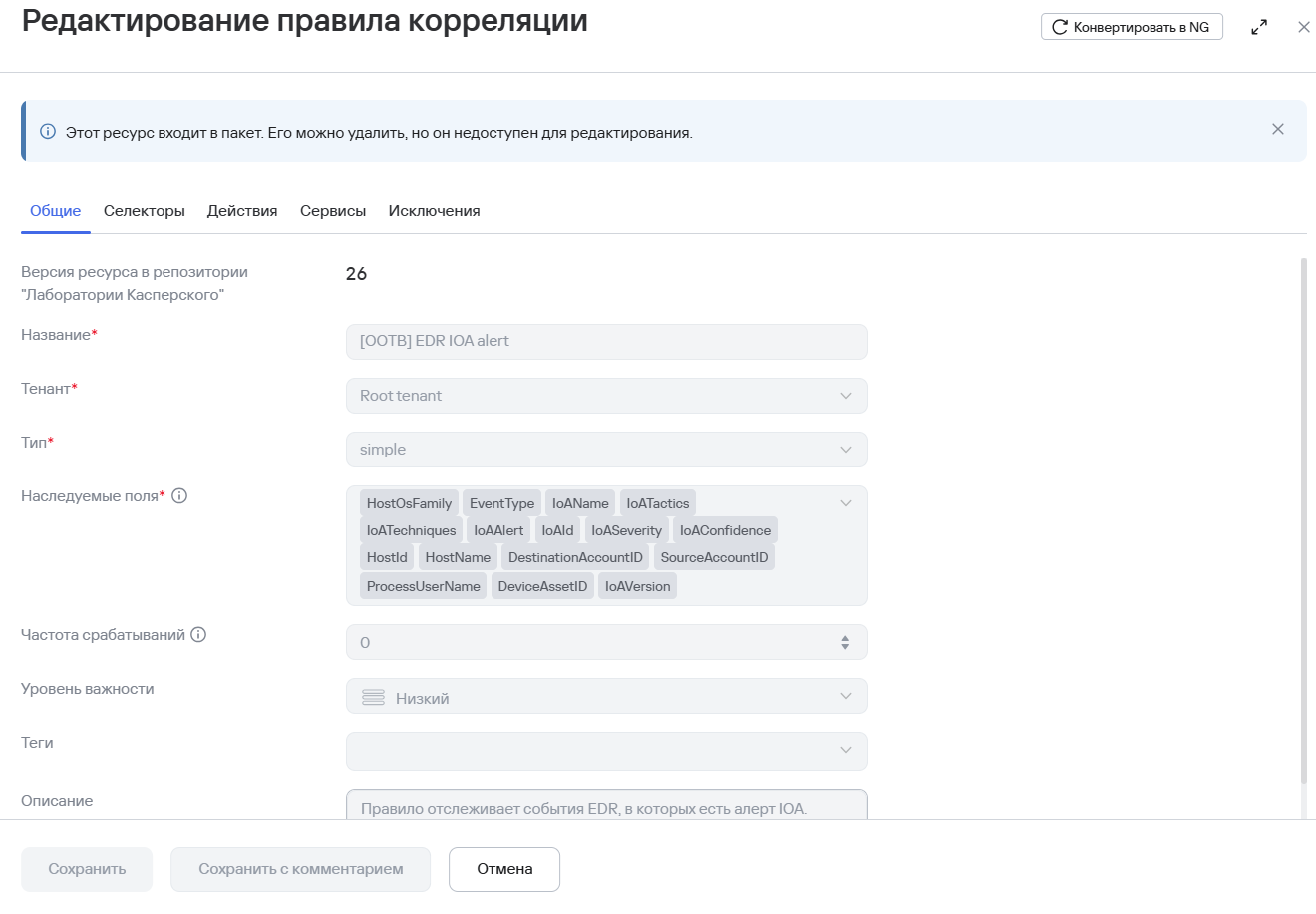Click the IoATechniques field tag
Image resolution: width=1316 pixels, height=914 pixels.
pos(411,530)
